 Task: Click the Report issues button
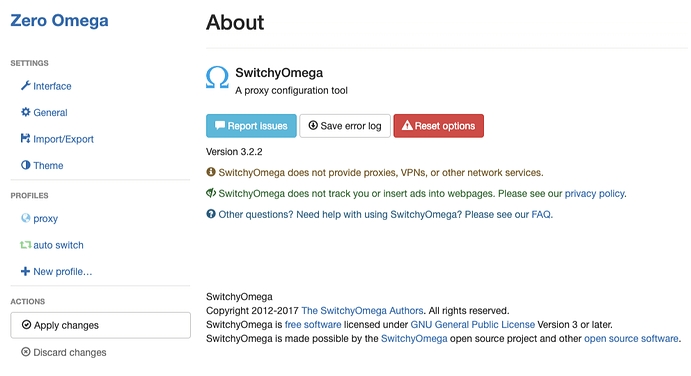[x=251, y=126]
